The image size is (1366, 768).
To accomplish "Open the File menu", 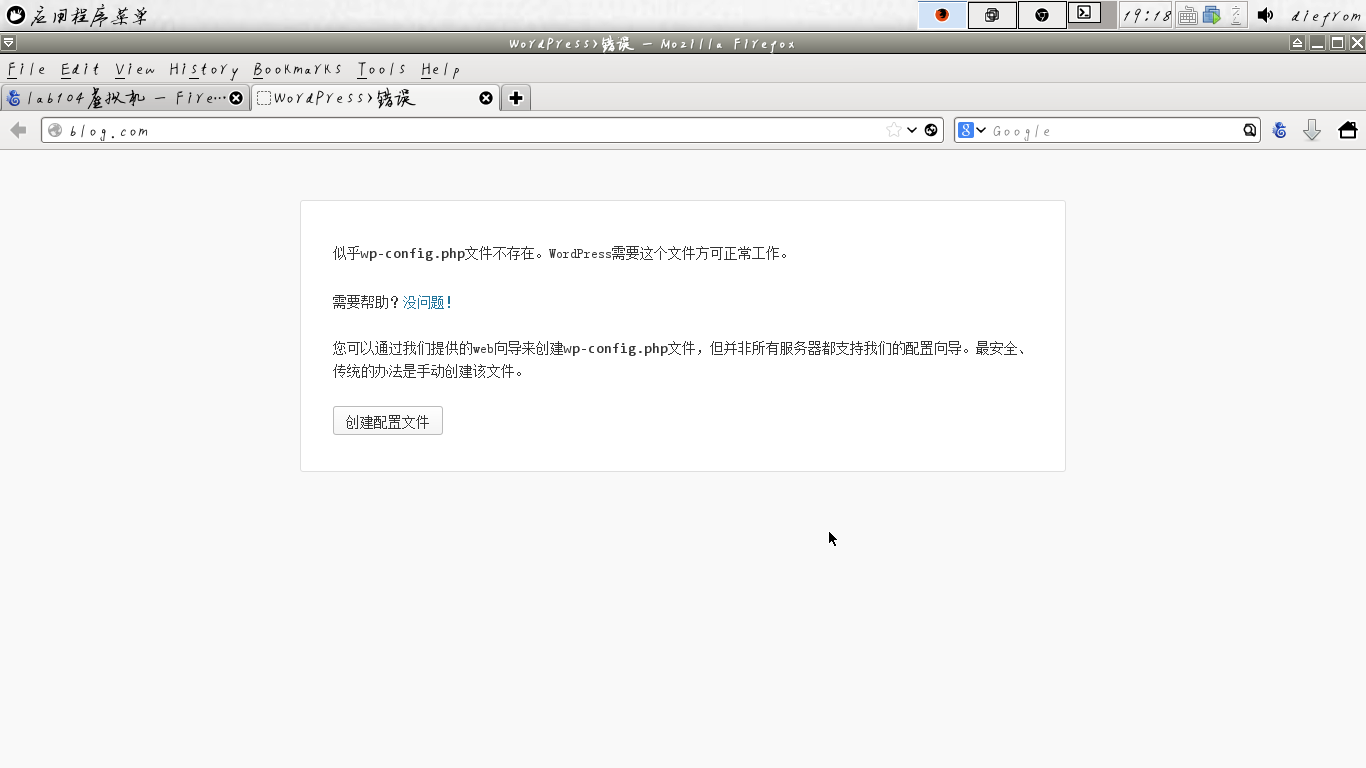I will coord(27,69).
